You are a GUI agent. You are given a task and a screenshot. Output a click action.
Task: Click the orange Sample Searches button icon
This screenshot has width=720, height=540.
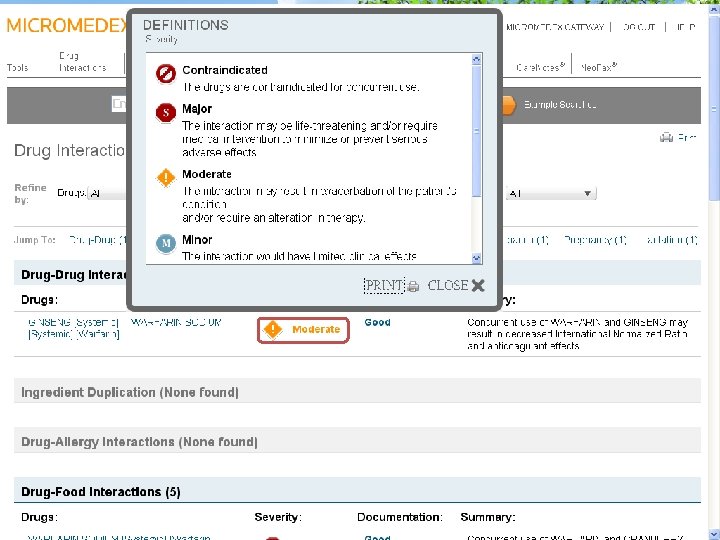coord(508,105)
